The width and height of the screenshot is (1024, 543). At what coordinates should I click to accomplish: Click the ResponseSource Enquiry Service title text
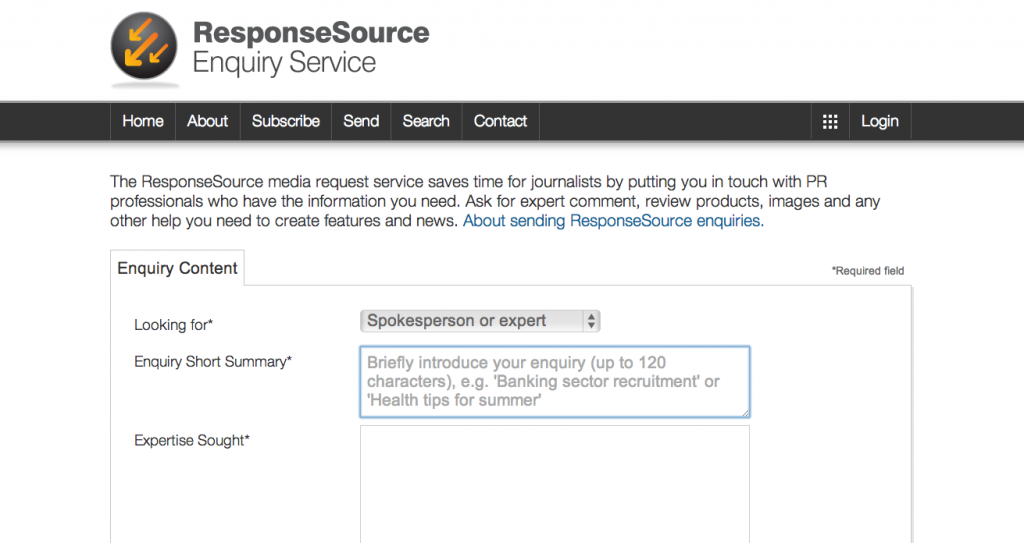(x=311, y=47)
